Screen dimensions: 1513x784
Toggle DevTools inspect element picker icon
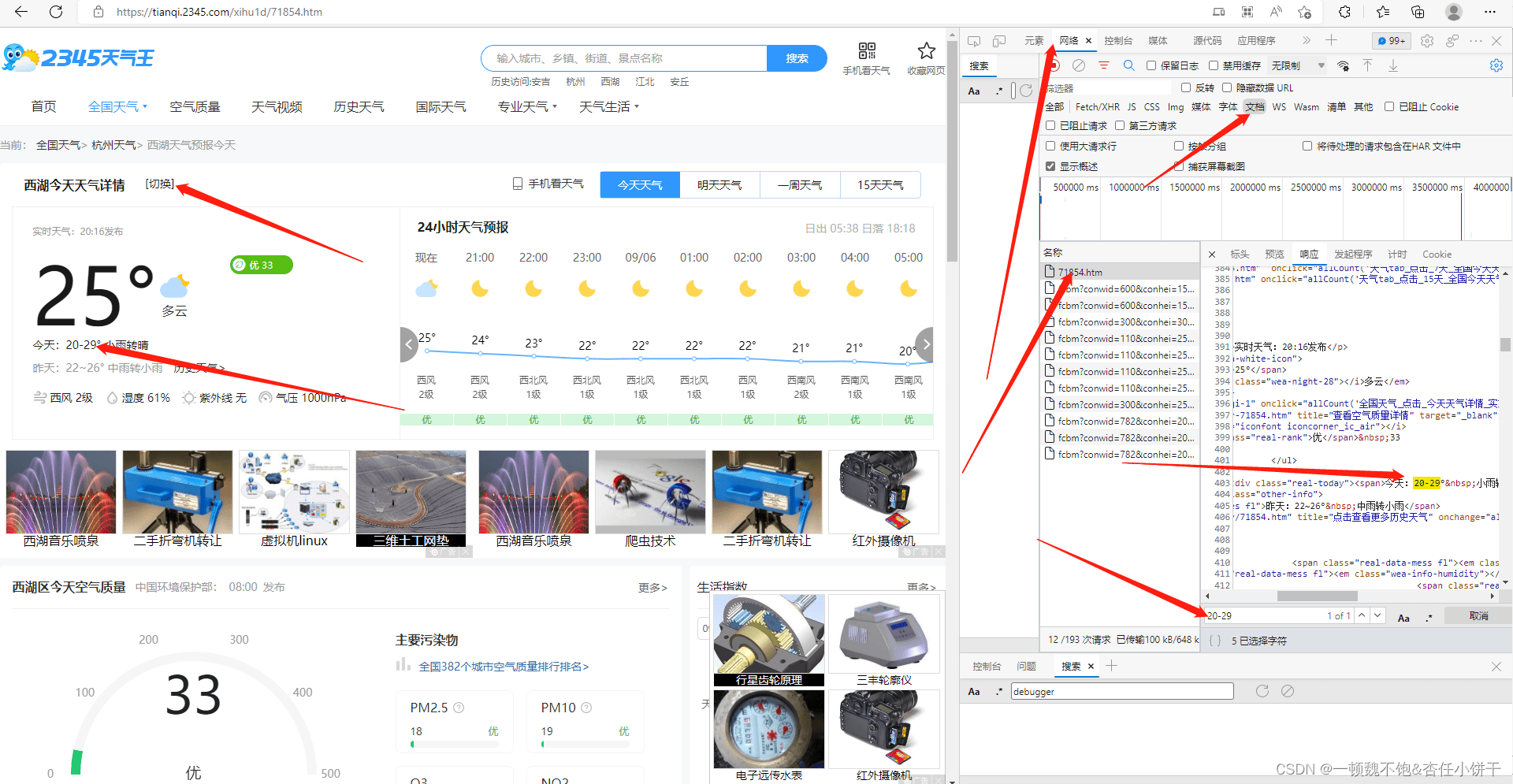pos(974,40)
